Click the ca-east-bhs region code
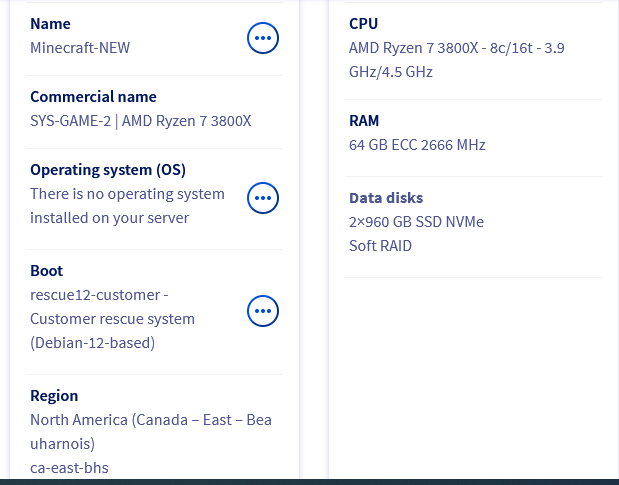Screen dimensions: 619x485 (x=69, y=467)
